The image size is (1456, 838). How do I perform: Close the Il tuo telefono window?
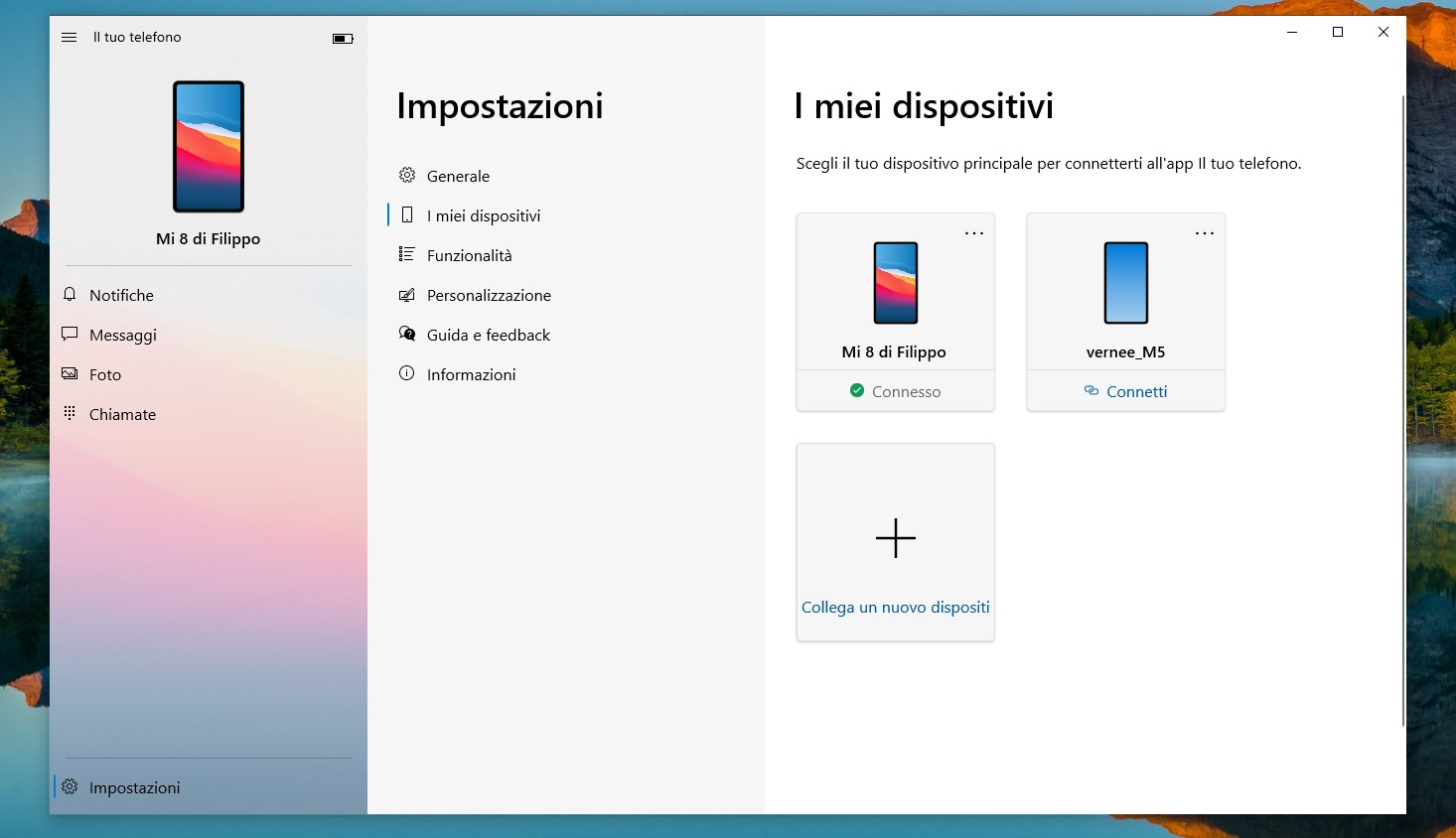point(1383,32)
